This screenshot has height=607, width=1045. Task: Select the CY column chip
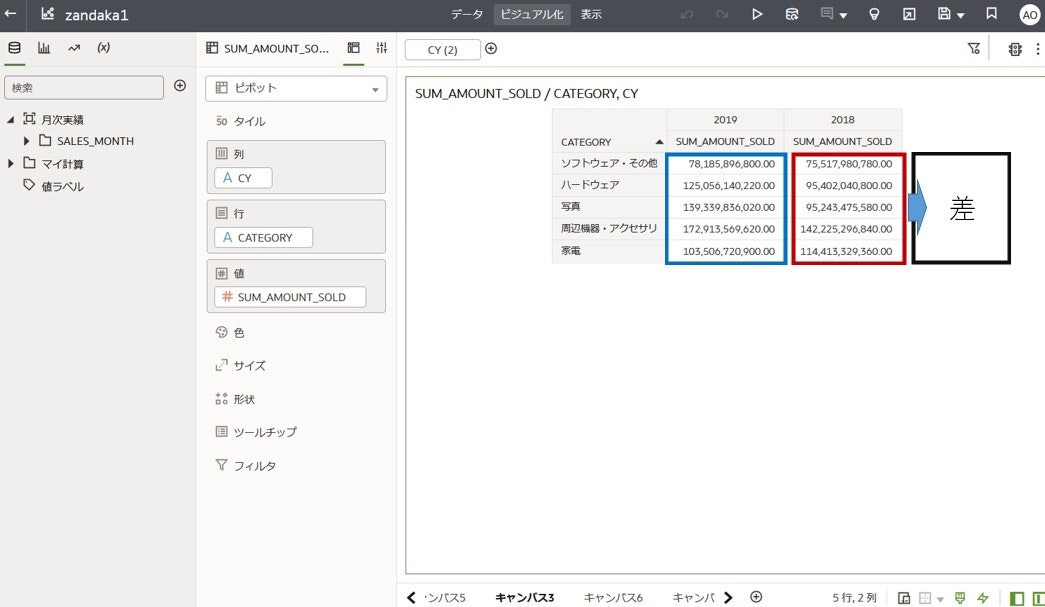click(243, 178)
